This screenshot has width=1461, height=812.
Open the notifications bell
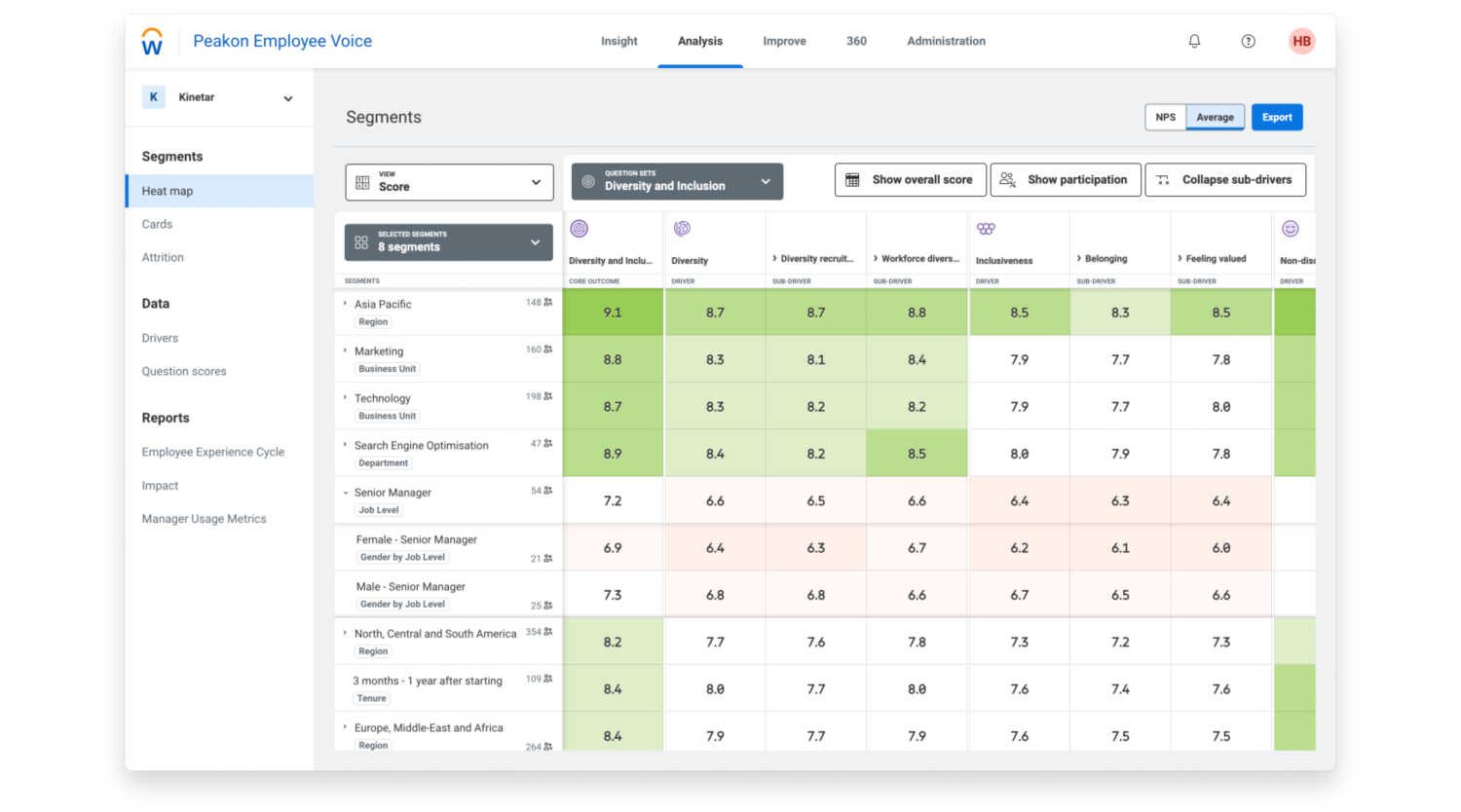1194,41
